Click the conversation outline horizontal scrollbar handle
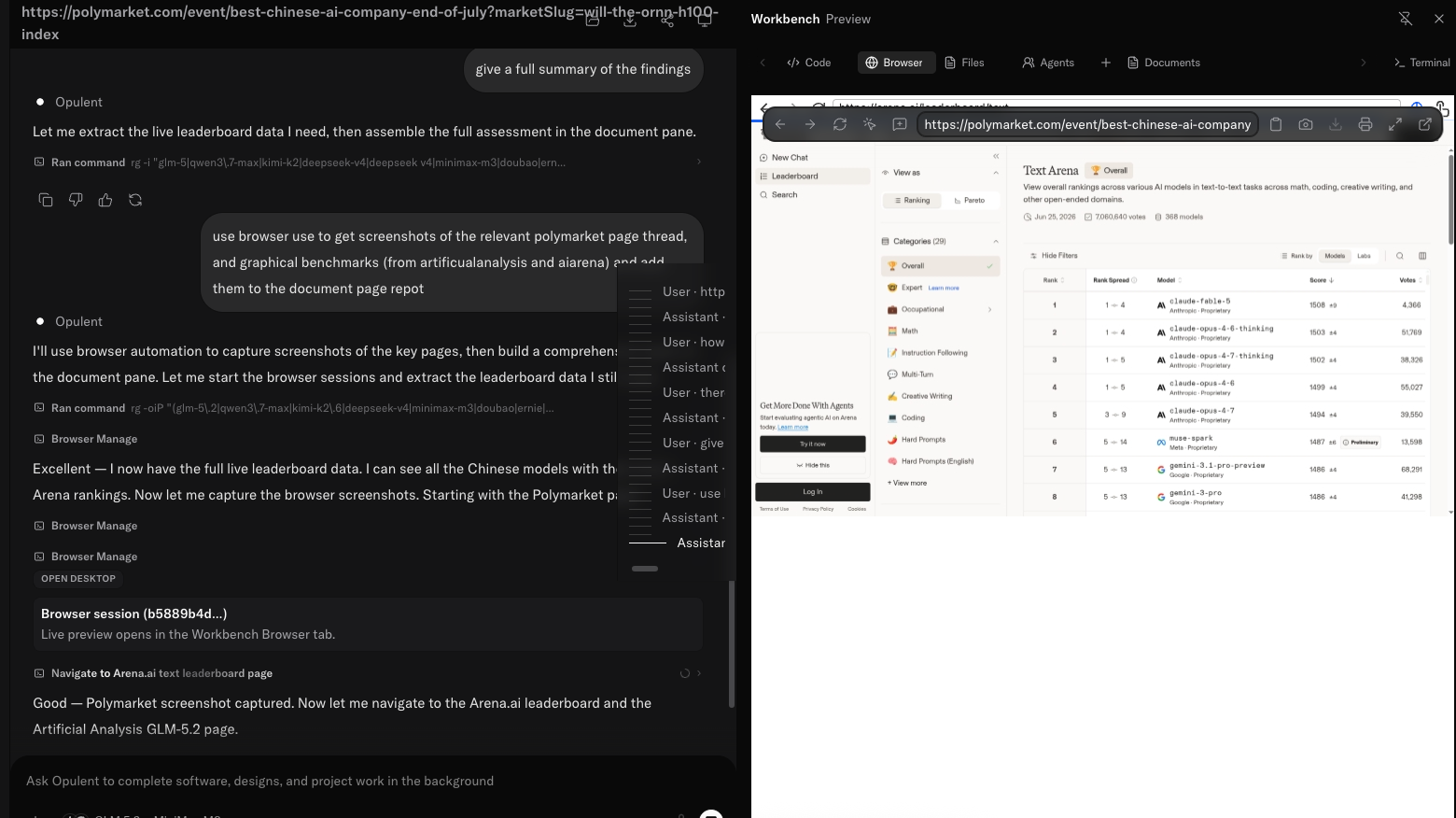 [645, 569]
